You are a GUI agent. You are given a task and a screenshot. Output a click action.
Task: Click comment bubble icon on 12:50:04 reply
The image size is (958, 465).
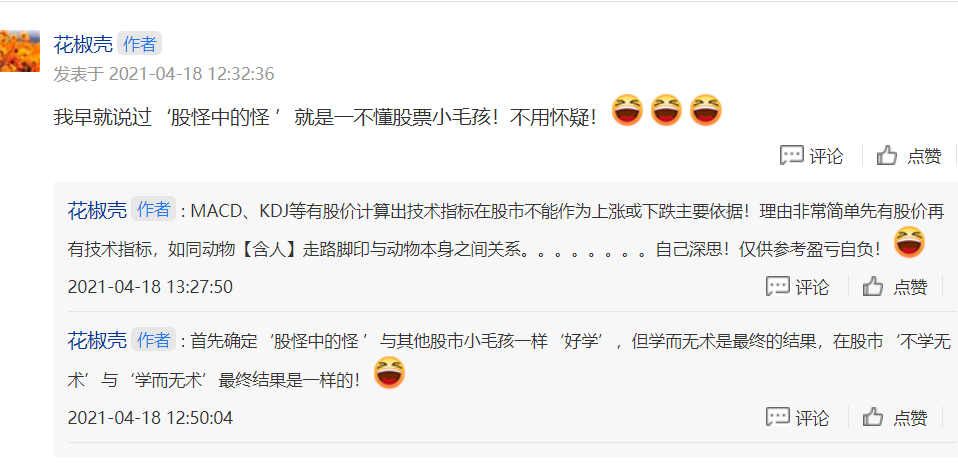point(777,418)
